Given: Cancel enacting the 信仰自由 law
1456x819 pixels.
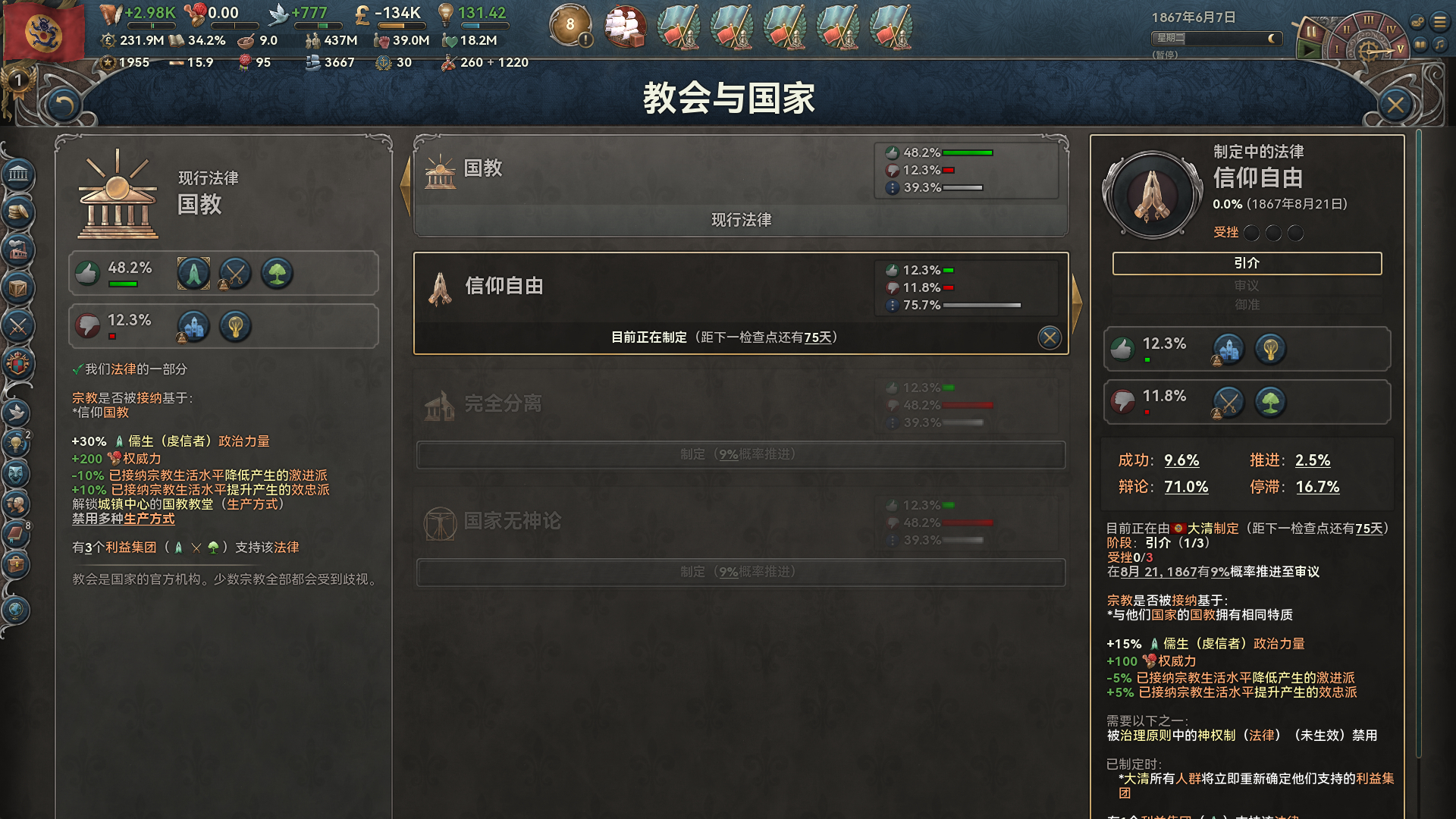Looking at the screenshot, I should [x=1050, y=337].
